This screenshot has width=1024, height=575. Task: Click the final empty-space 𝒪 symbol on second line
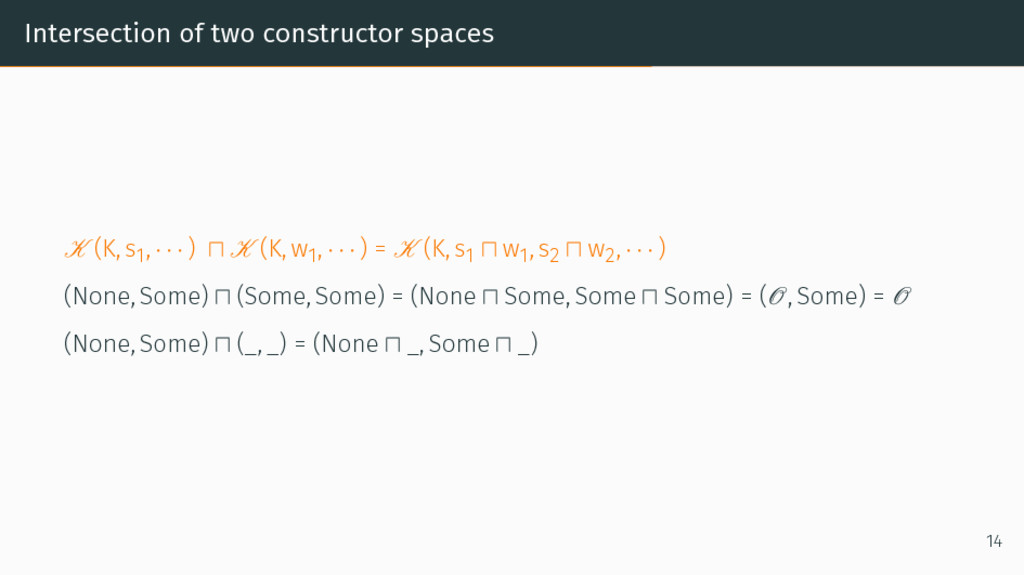(x=901, y=296)
